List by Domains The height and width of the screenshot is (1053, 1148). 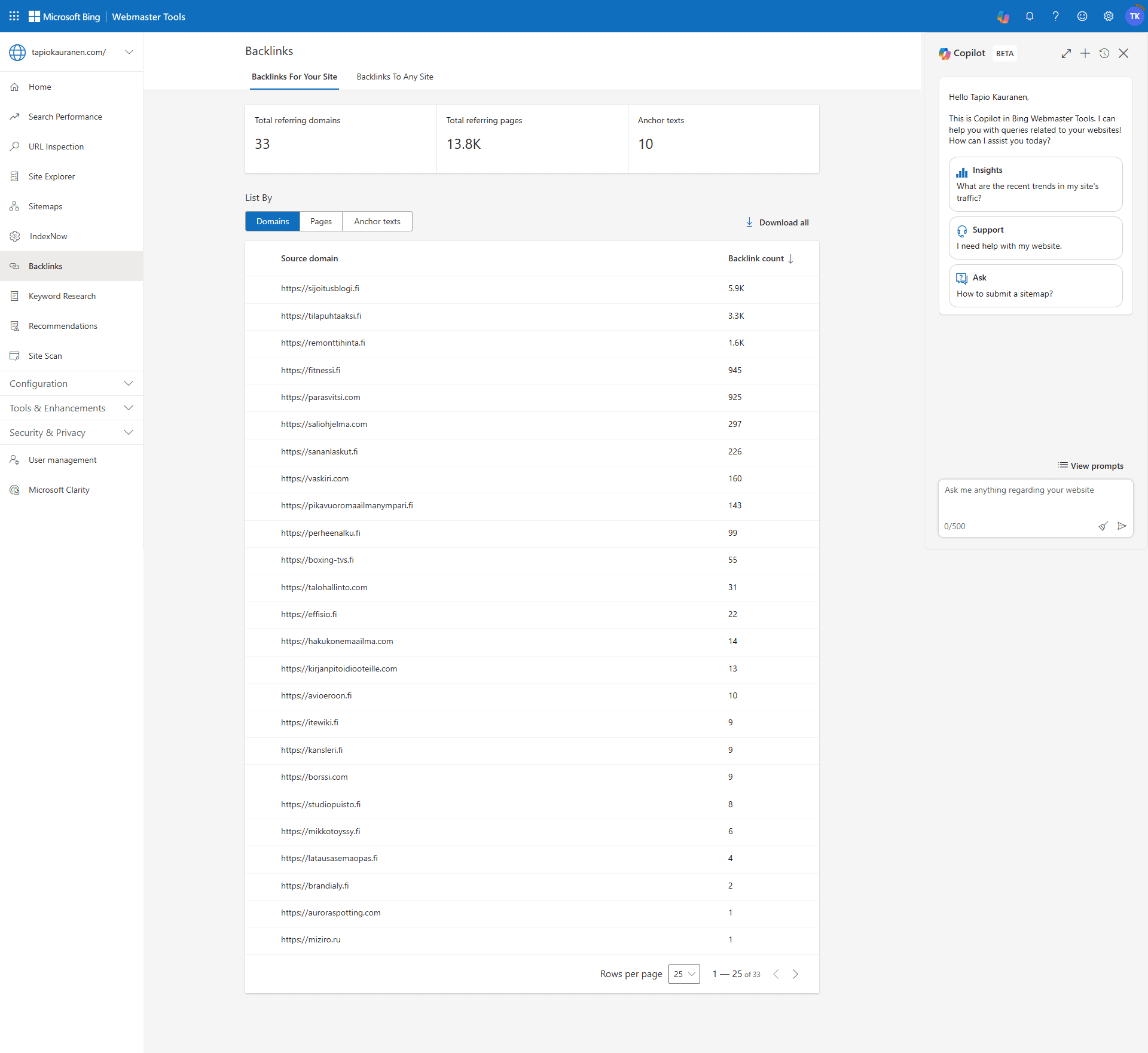point(273,221)
